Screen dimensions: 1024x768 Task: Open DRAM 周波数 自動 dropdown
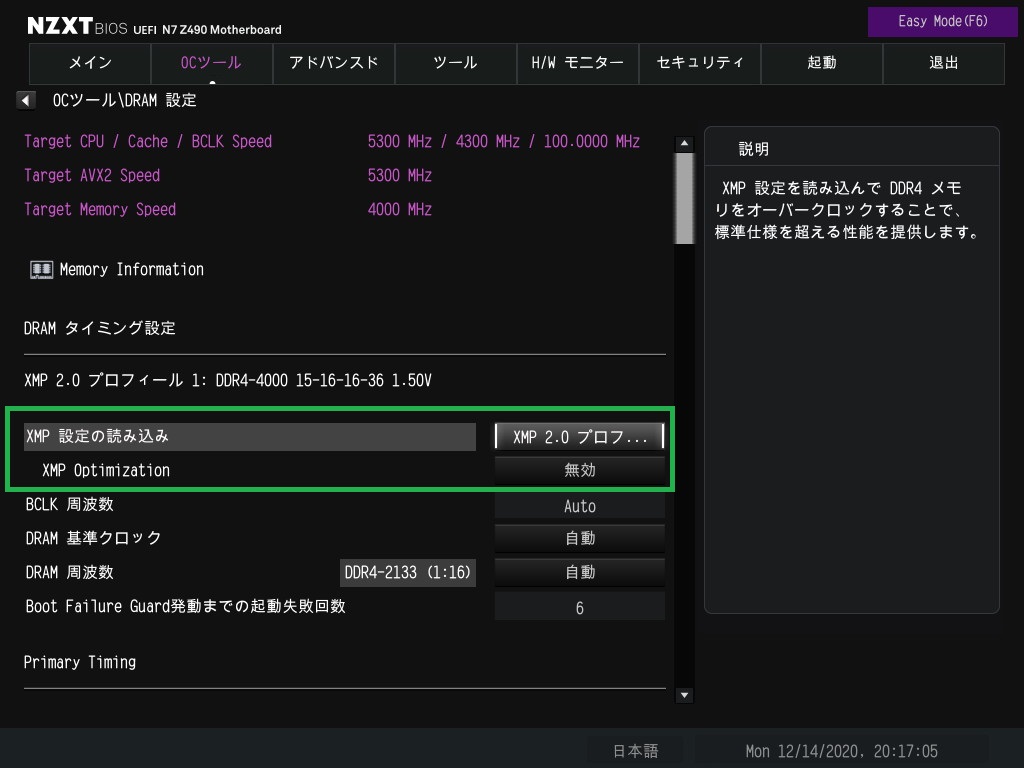pyautogui.click(x=580, y=572)
